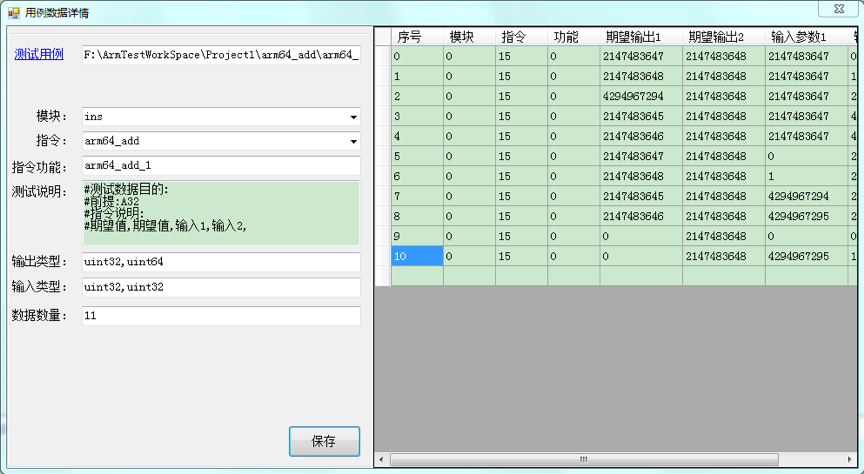Click the 指令功能 field with arm64_add_1
The height and width of the screenshot is (474, 864).
click(x=220, y=165)
